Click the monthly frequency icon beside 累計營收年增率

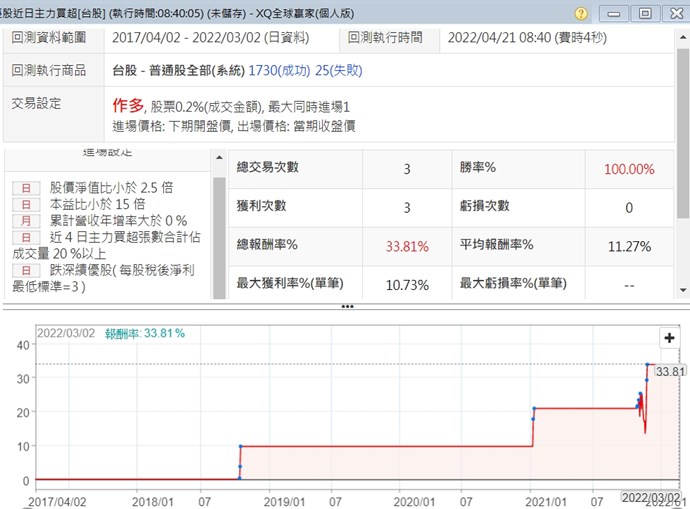tap(25, 220)
